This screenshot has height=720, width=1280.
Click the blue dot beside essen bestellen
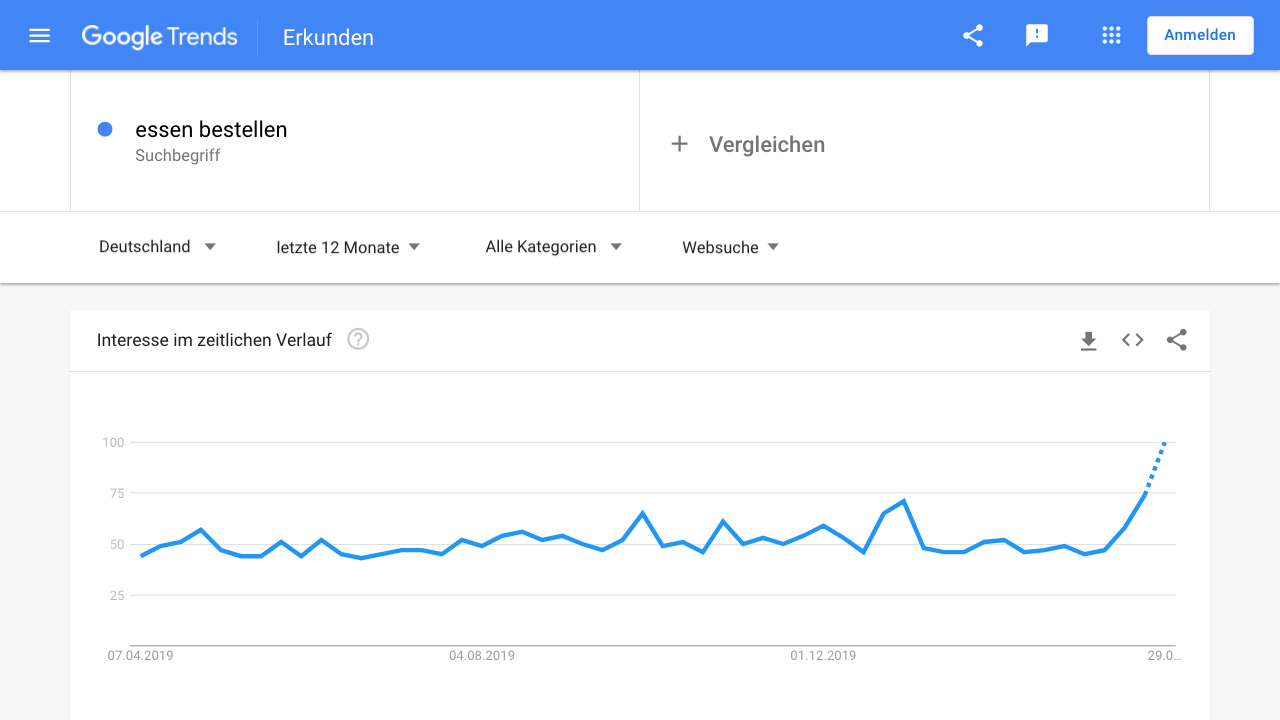coord(105,129)
